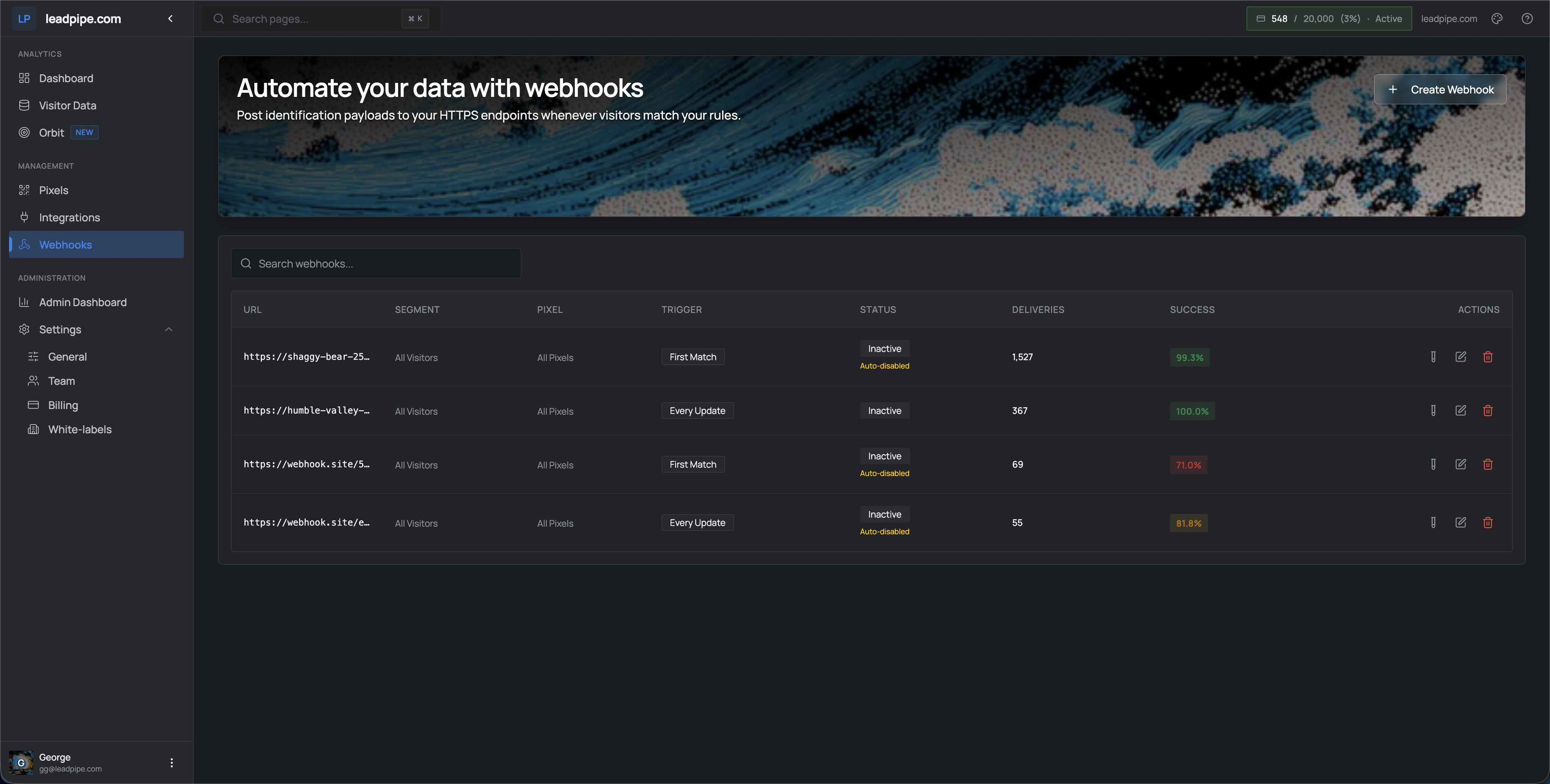Enable the first webhook marked Auto-disabled
The image size is (1550, 784).
(x=884, y=348)
